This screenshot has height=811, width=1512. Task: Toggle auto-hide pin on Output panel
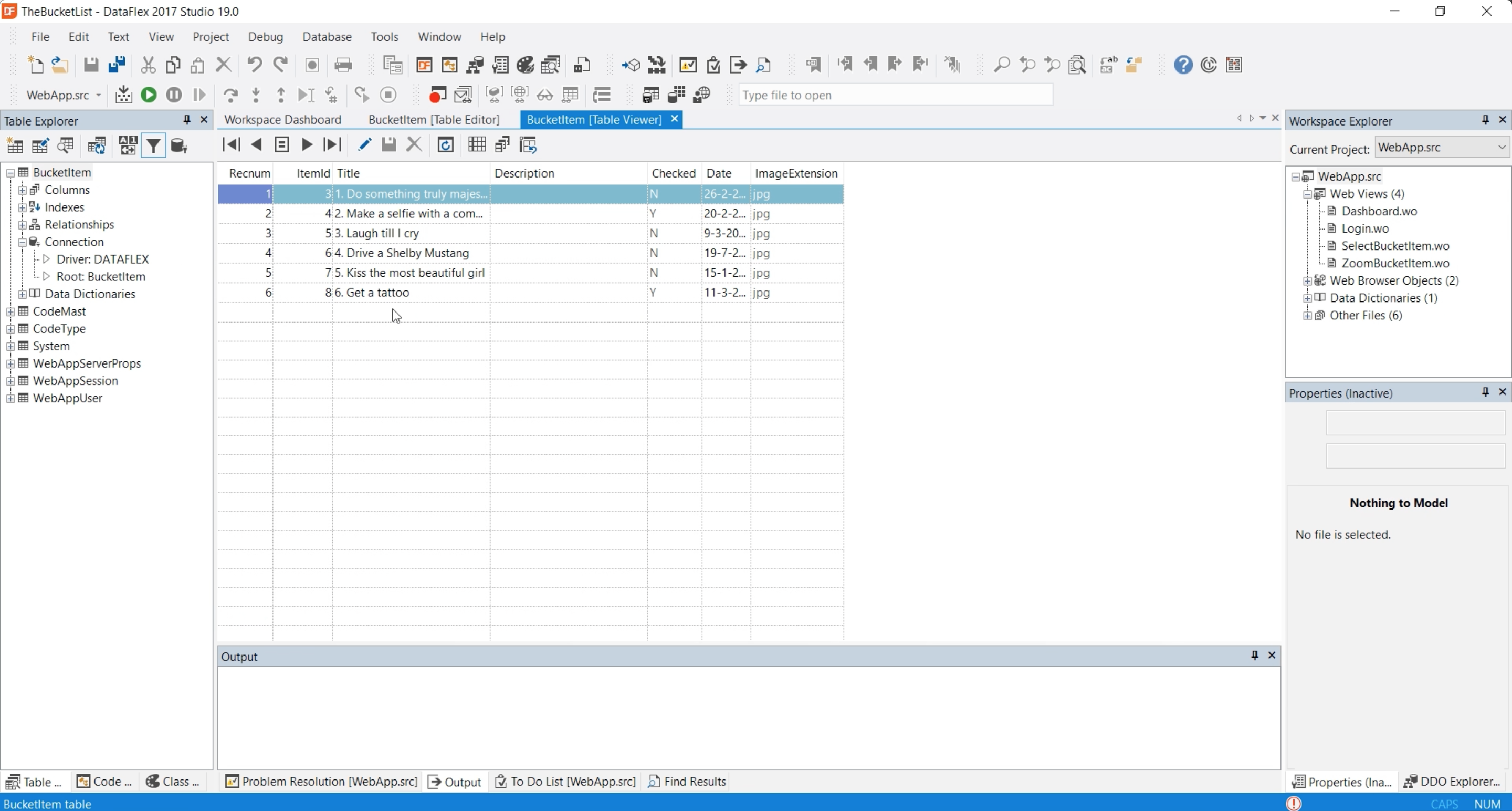[1254, 656]
